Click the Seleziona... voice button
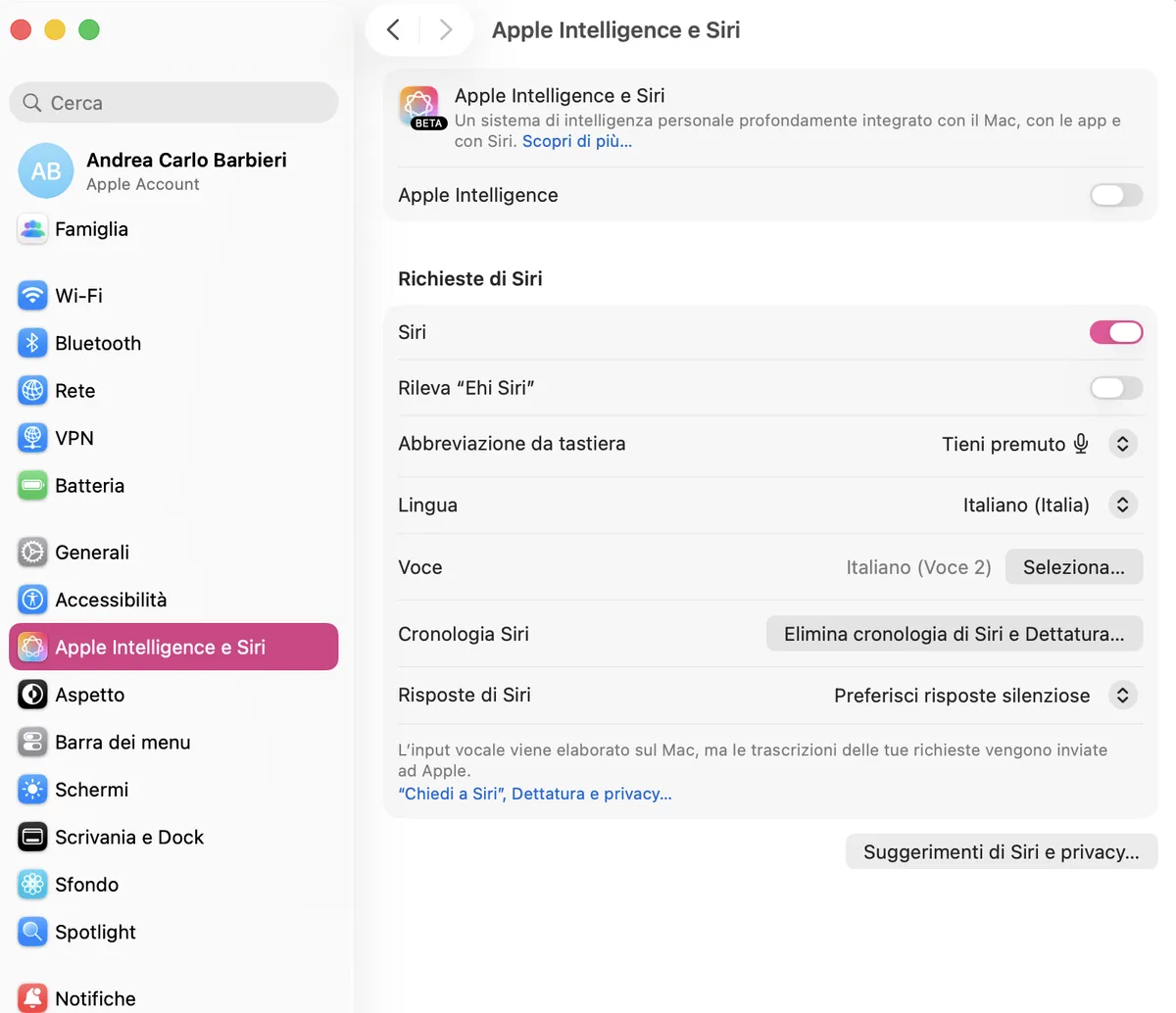This screenshot has height=1013, width=1176. 1074,567
